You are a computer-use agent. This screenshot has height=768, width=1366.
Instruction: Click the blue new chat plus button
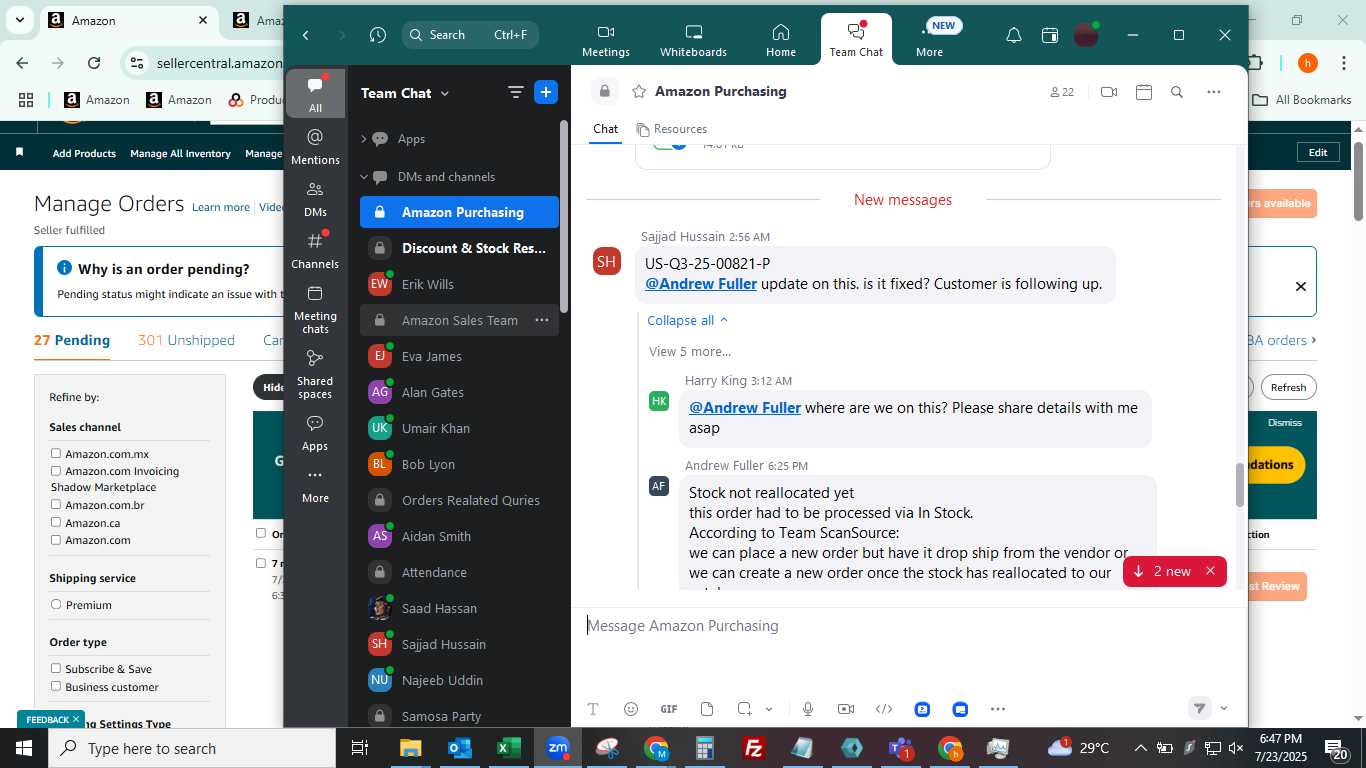pyautogui.click(x=546, y=92)
